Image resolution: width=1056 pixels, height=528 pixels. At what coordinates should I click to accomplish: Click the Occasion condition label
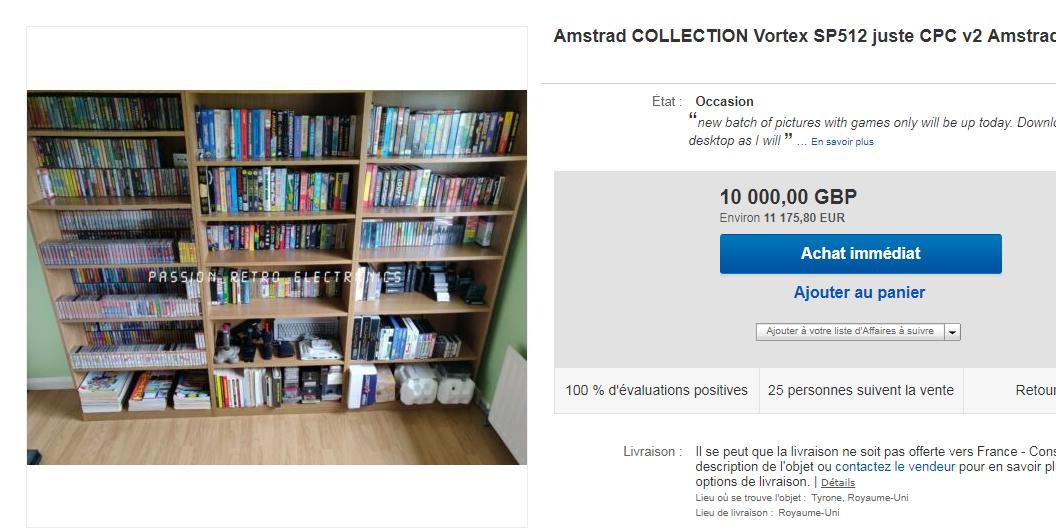click(724, 102)
